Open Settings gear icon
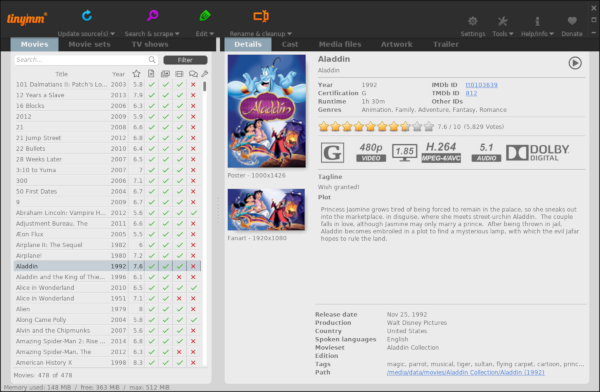Image resolution: width=600 pixels, height=392 pixels. tap(473, 21)
